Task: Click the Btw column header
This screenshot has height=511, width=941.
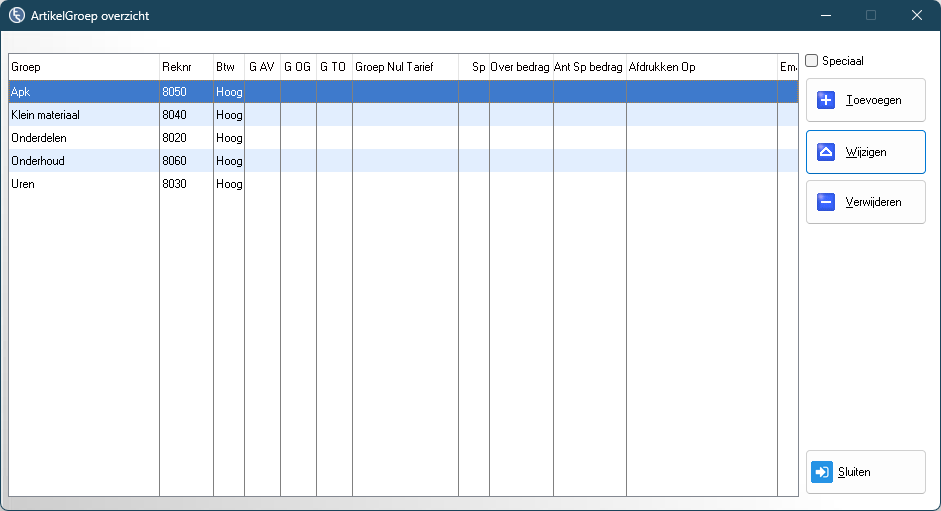Action: [x=228, y=67]
